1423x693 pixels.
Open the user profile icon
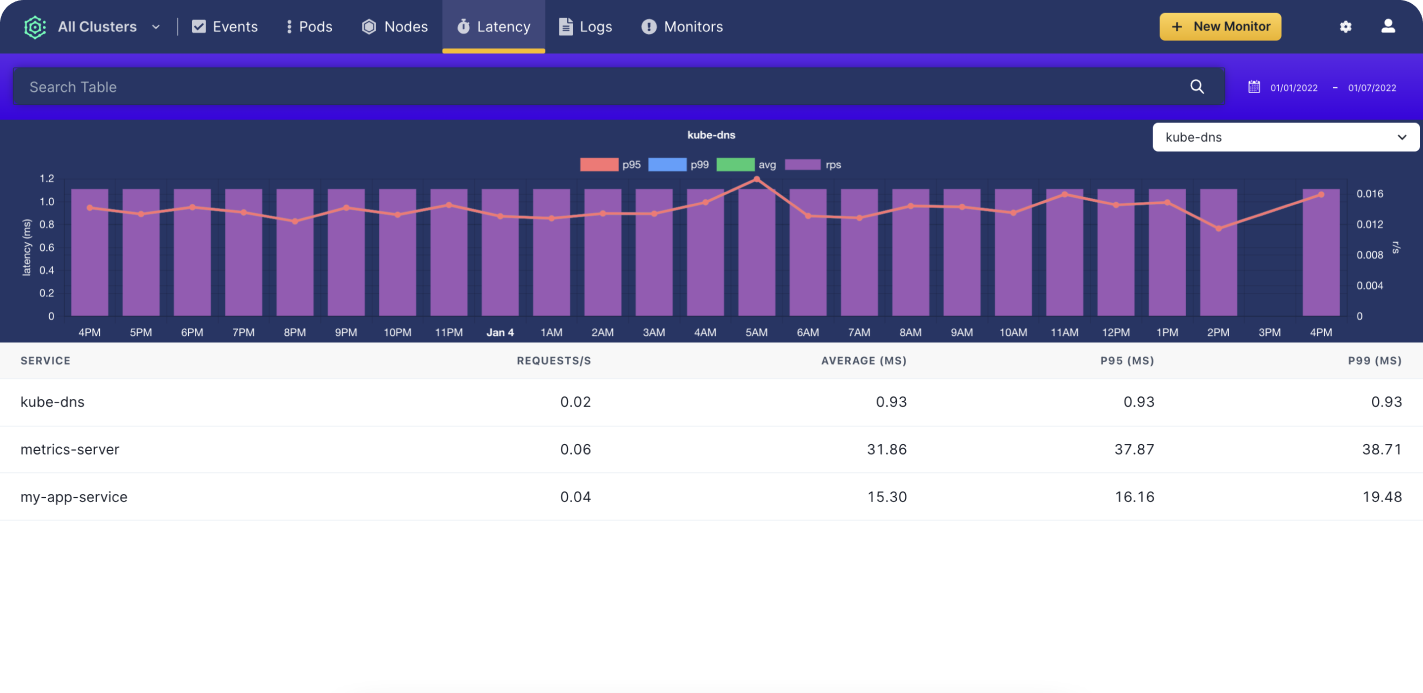pos(1388,27)
